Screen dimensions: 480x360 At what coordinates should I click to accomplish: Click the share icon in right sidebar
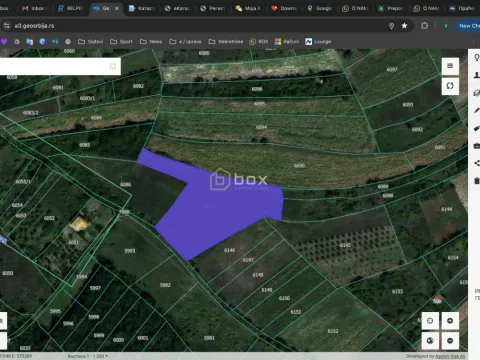click(477, 163)
